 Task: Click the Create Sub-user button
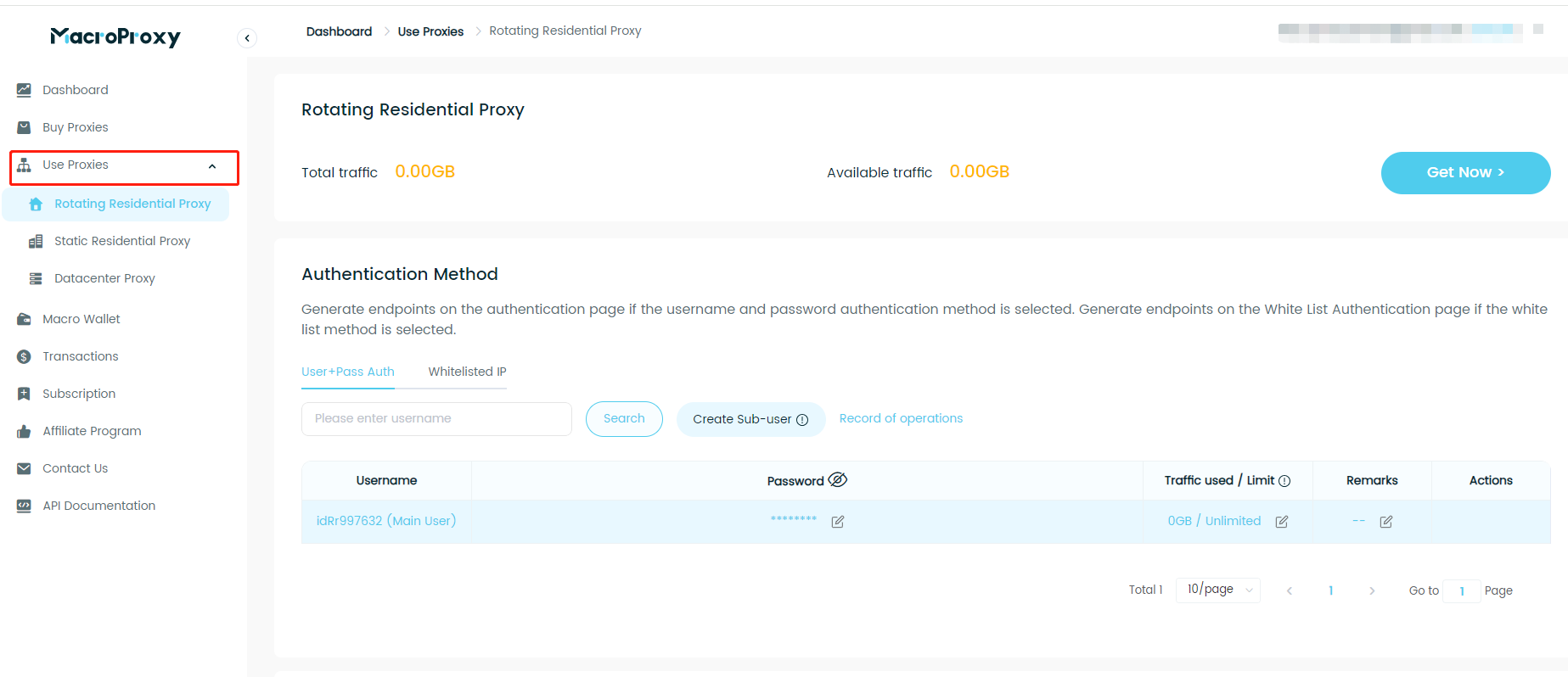point(750,419)
